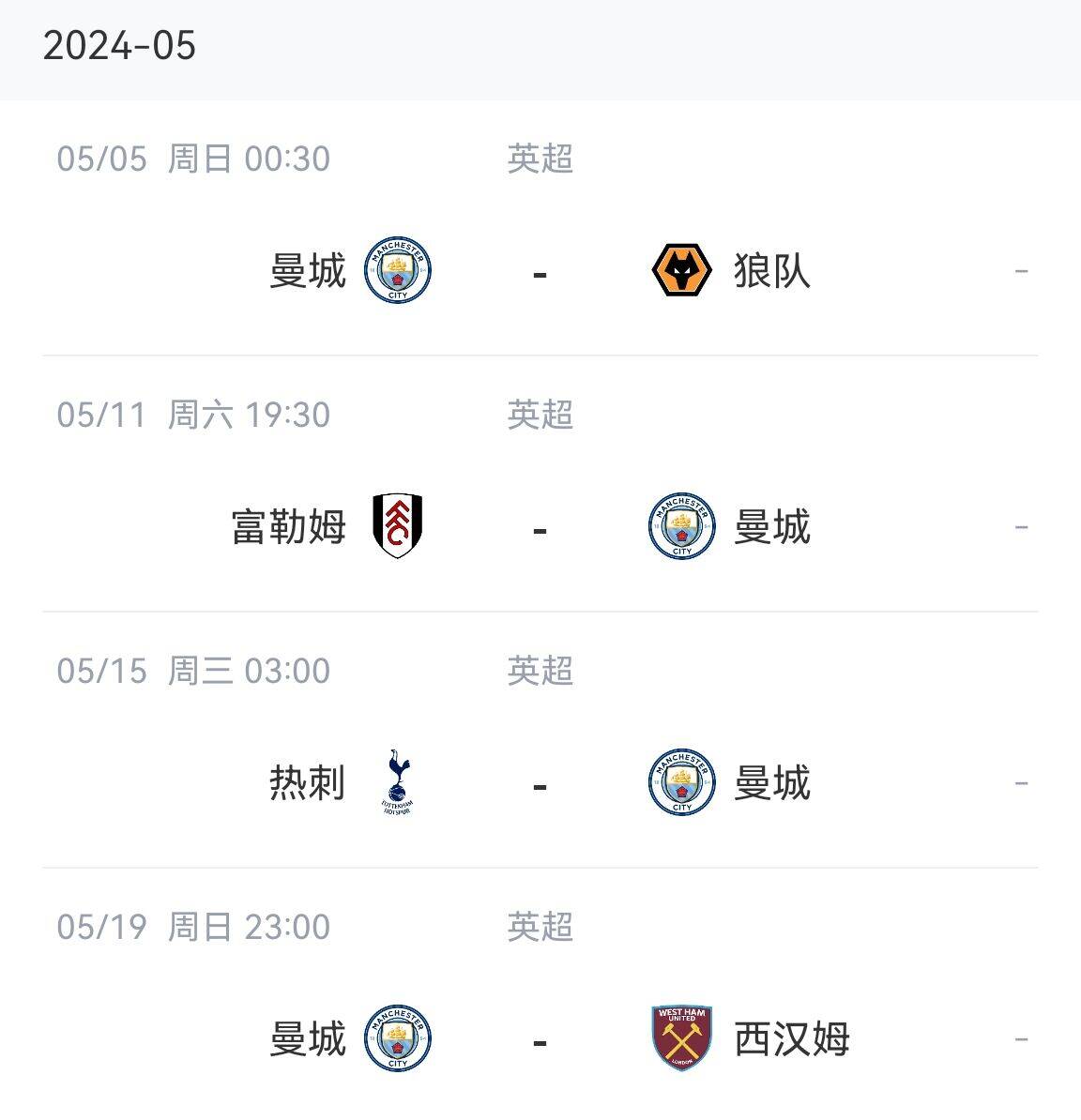Click the West Ham United crest

[x=682, y=1038]
